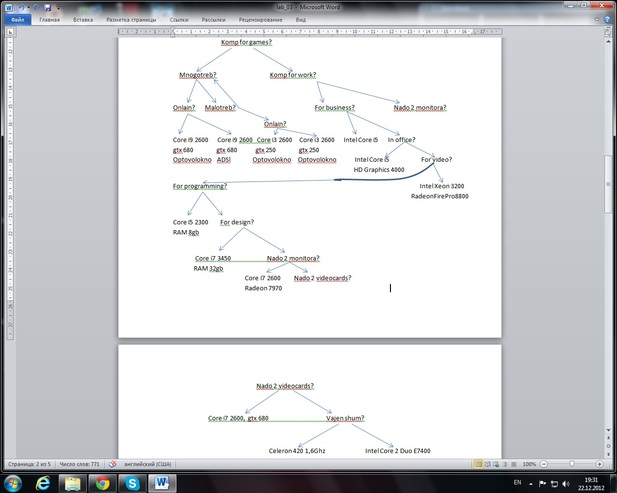The width and height of the screenshot is (617, 493).
Task: Open Internet Explorer from the taskbar
Action: (x=43, y=483)
